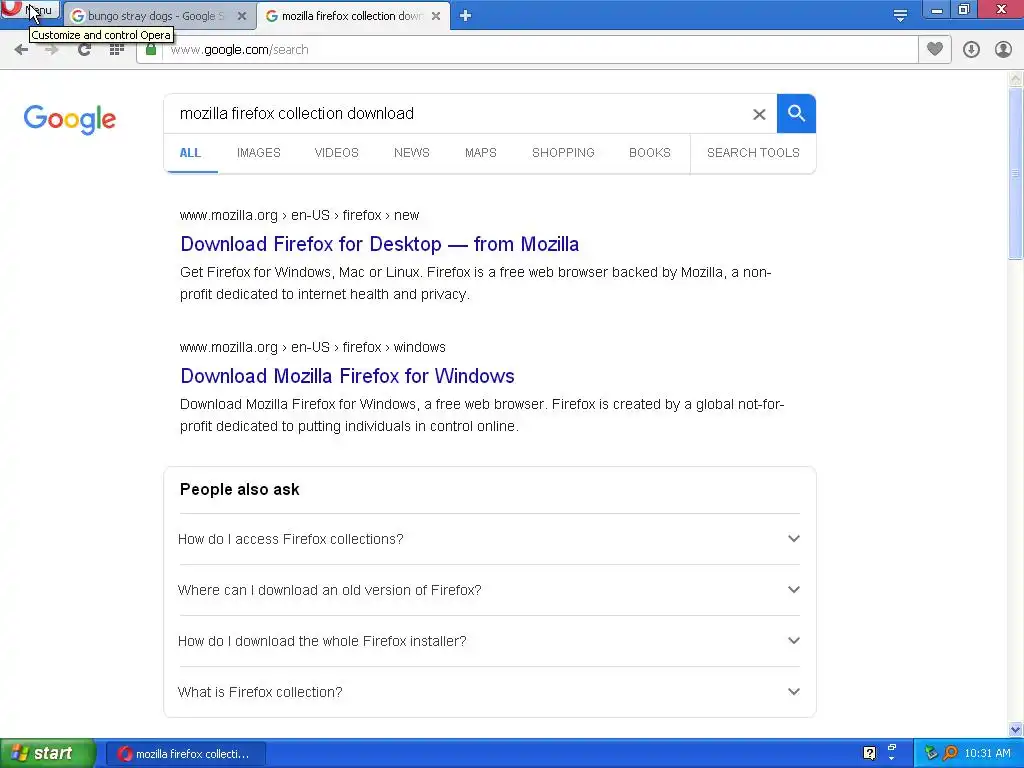1024x768 pixels.
Task: Click the scrollbar up arrow
Action: coord(1015,80)
